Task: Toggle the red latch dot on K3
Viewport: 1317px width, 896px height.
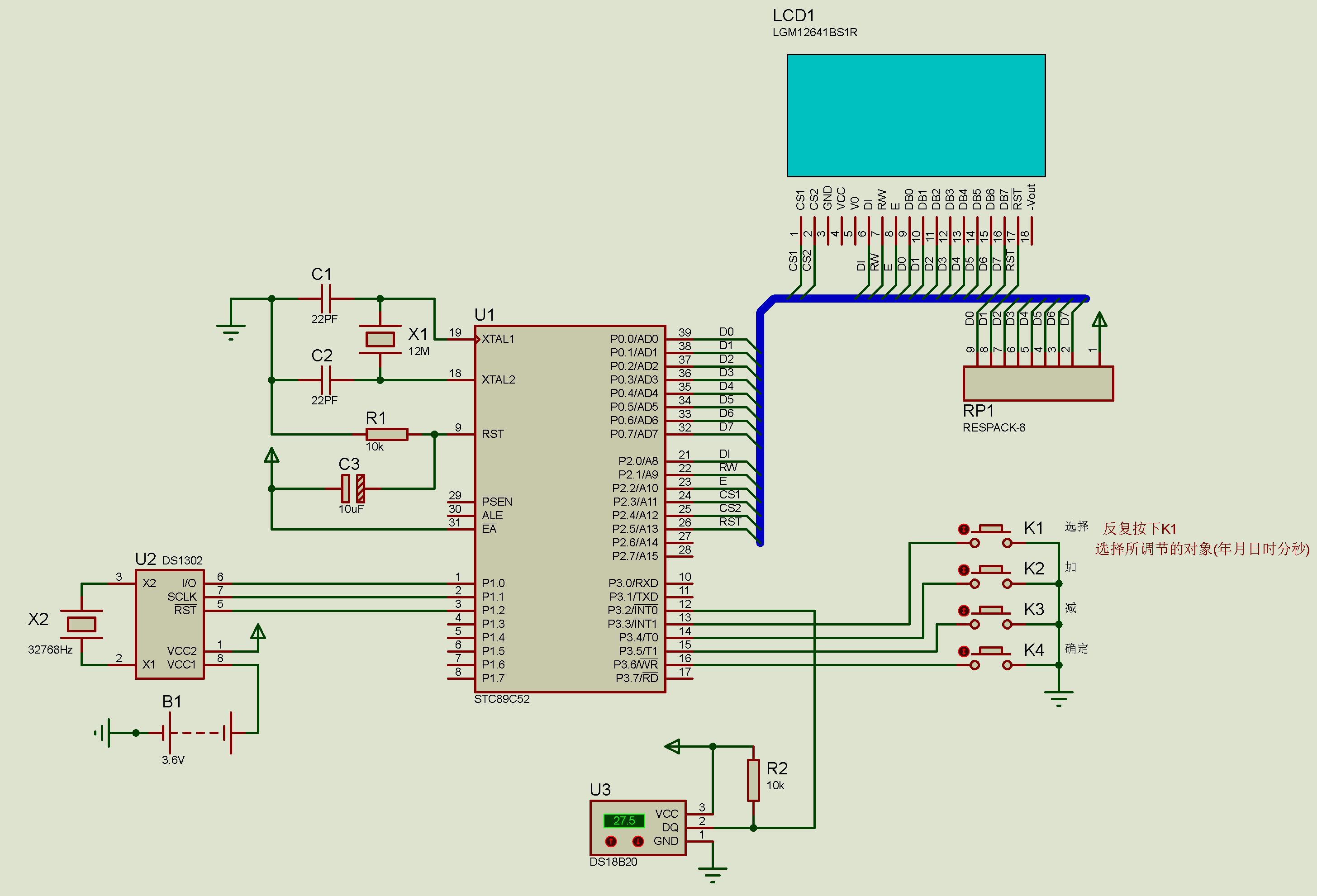Action: [x=963, y=611]
